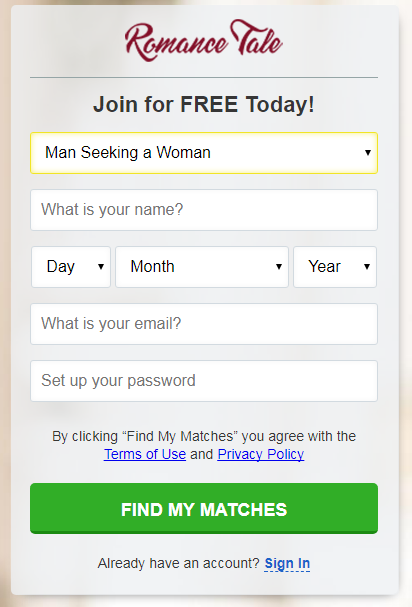Follow the Sign In link
Image resolution: width=412 pixels, height=607 pixels.
point(287,564)
